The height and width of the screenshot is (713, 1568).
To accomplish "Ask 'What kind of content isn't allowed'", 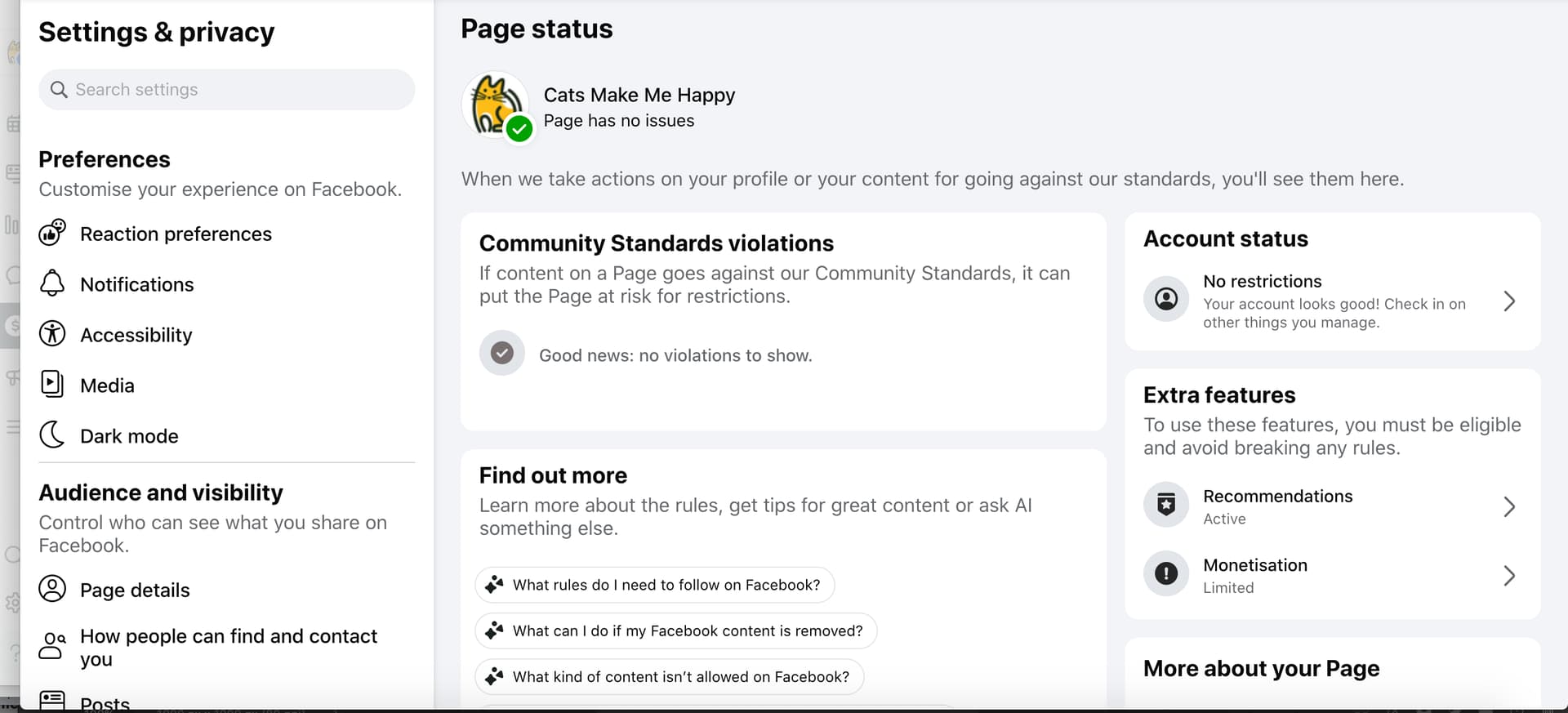I will click(x=669, y=676).
